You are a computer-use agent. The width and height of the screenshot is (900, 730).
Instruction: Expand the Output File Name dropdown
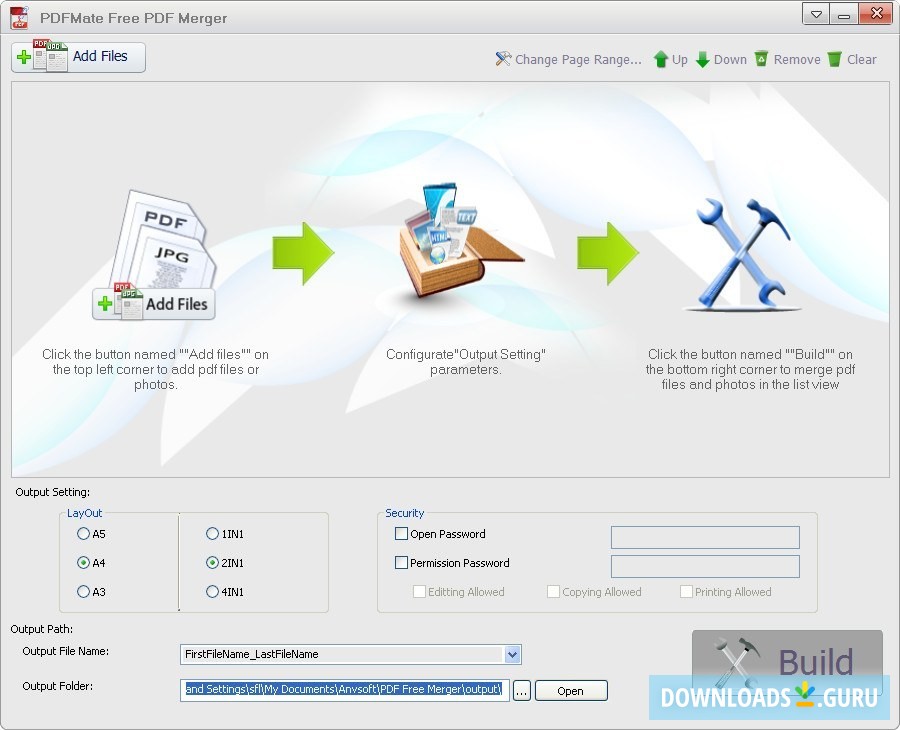513,654
